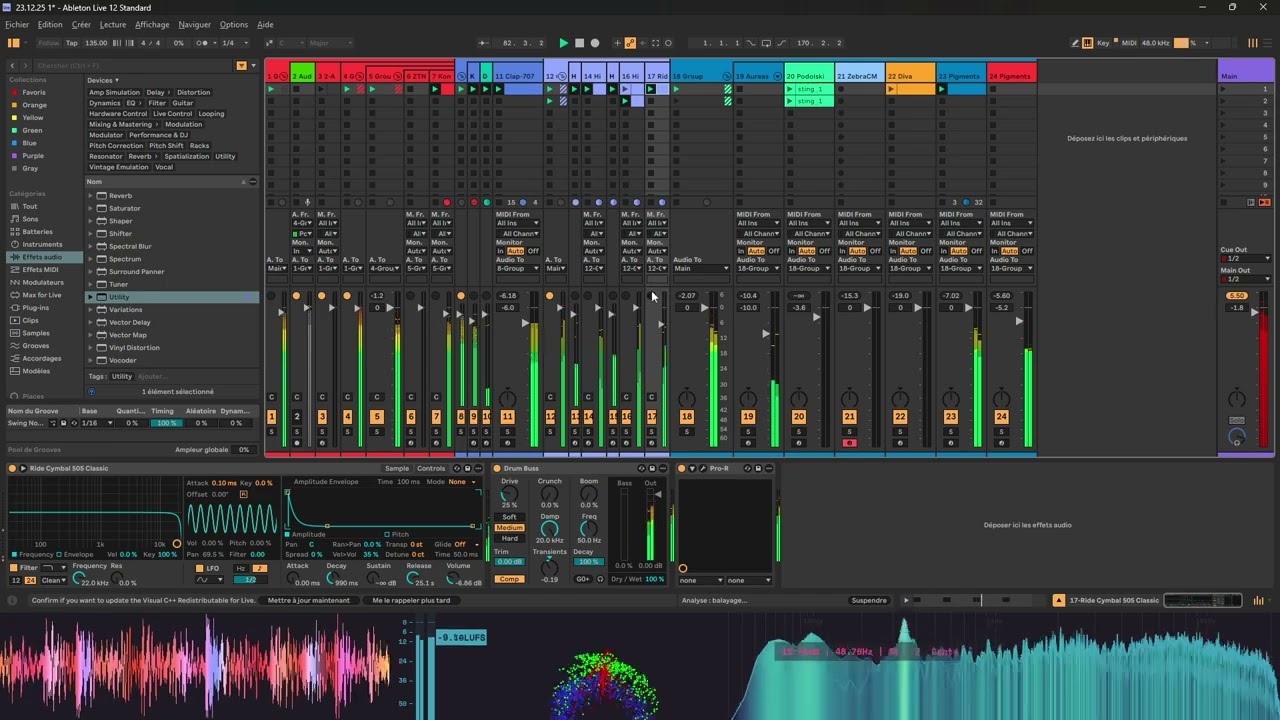
Task: Click the Suspendre analysis button
Action: tap(869, 600)
